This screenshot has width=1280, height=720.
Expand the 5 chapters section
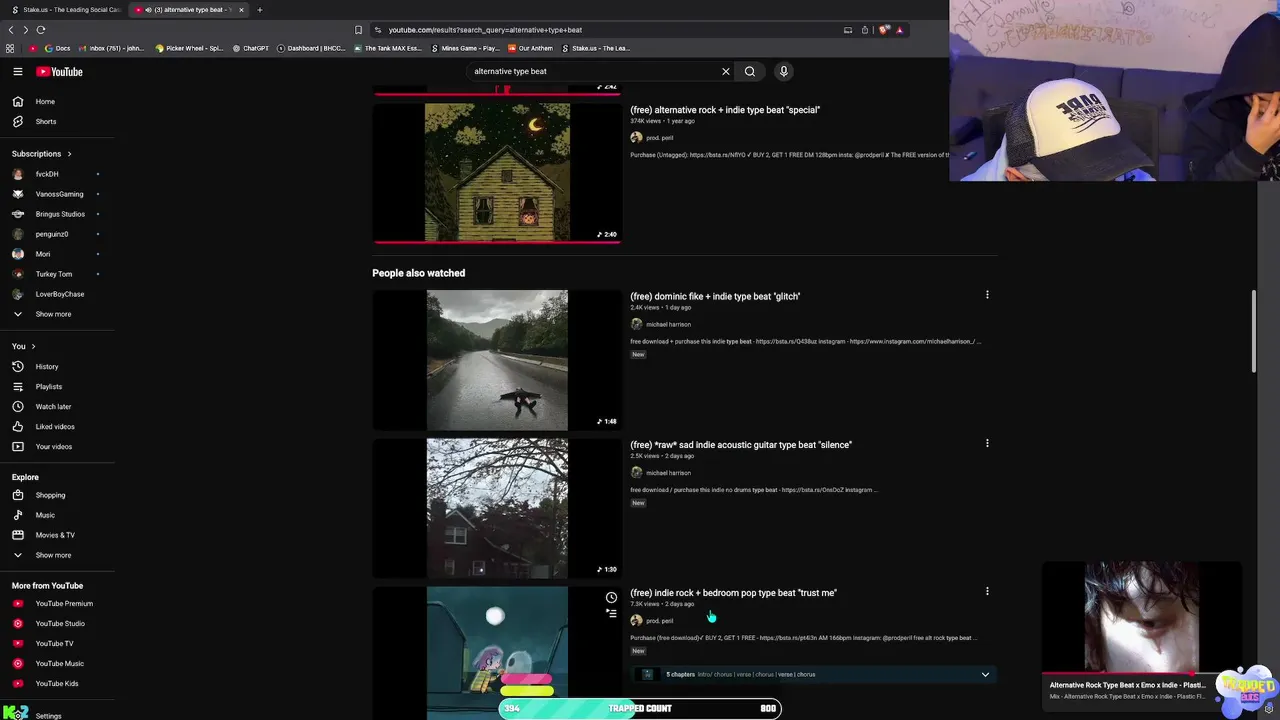(985, 675)
